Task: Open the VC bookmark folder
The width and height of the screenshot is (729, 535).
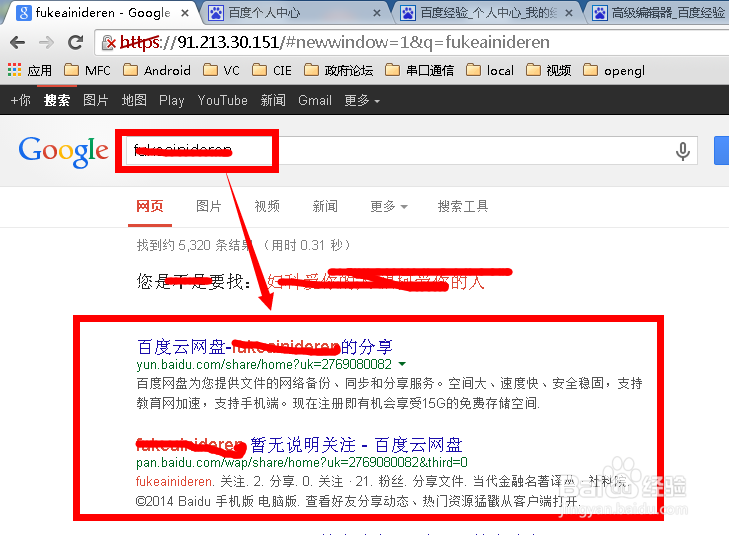Action: pos(222,71)
